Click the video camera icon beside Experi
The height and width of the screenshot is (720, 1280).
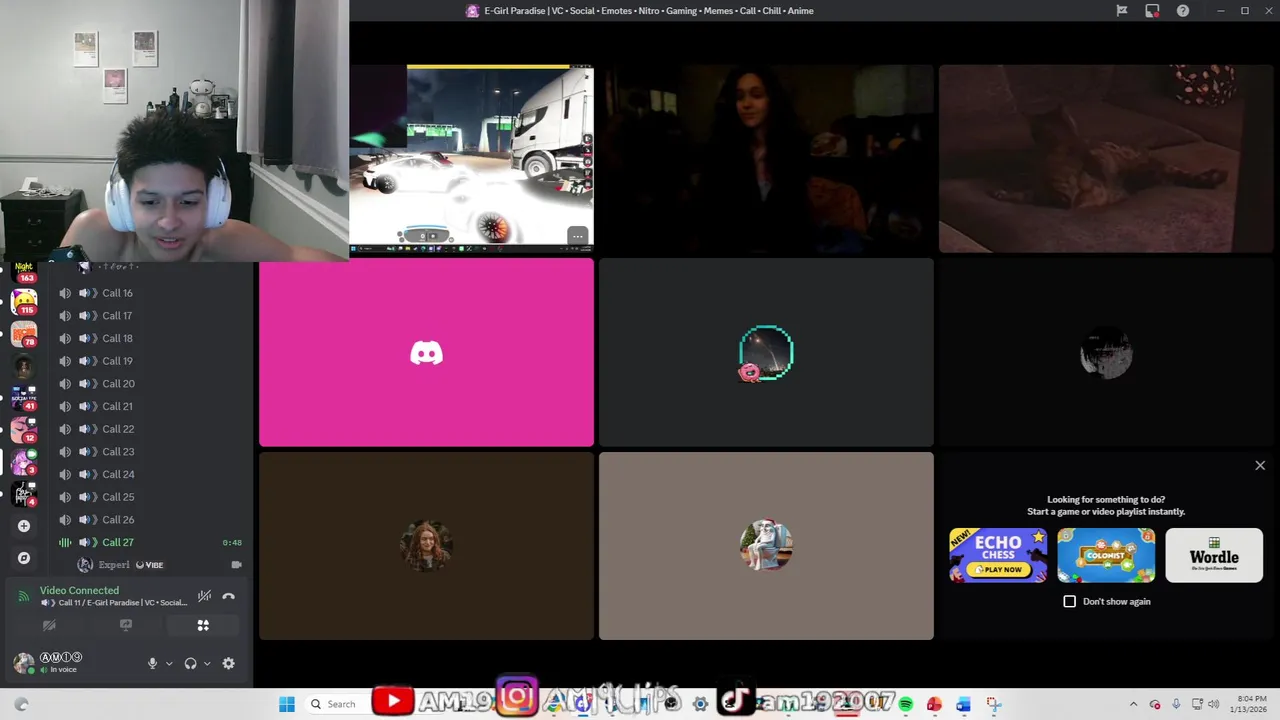tap(236, 565)
